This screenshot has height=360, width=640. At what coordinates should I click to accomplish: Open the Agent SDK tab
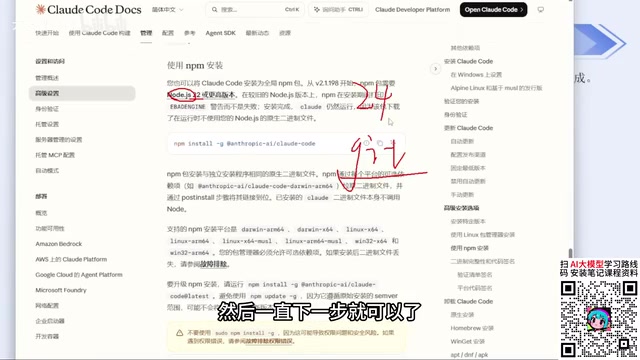(220, 33)
